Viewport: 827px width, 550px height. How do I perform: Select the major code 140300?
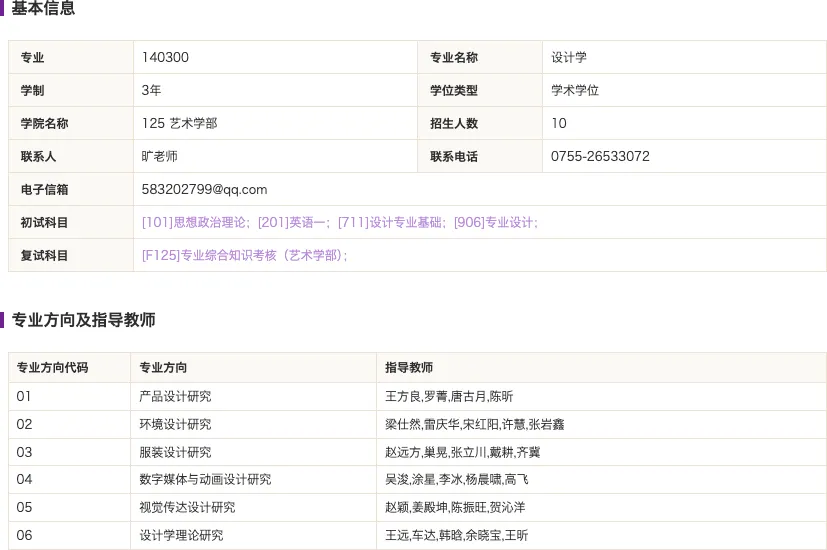(165, 57)
